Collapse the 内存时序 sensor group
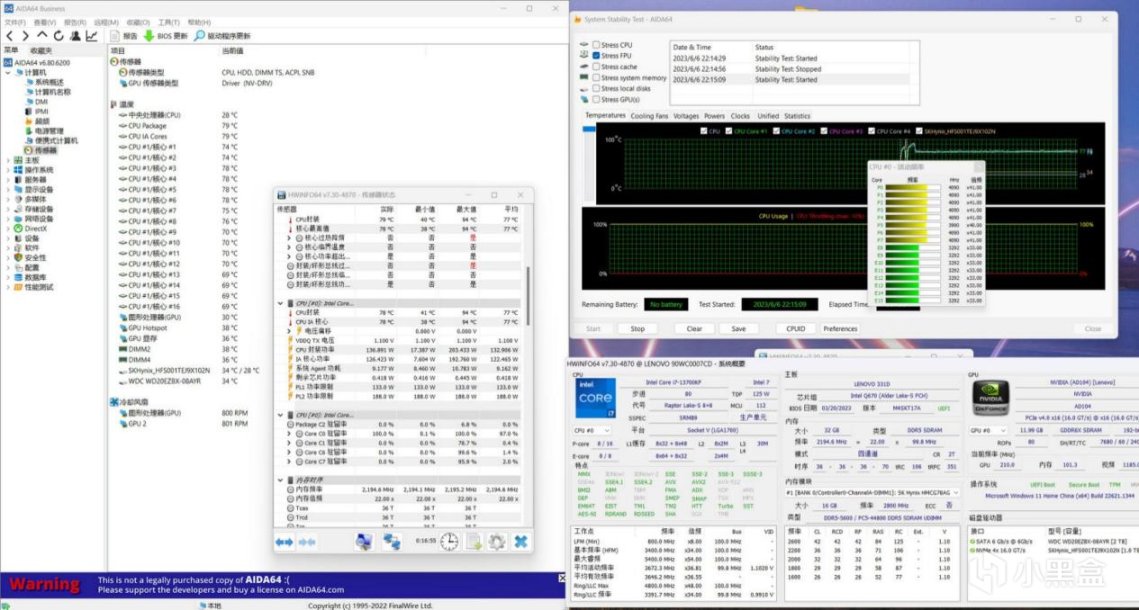Viewport: 1139px width, 610px height. point(280,480)
